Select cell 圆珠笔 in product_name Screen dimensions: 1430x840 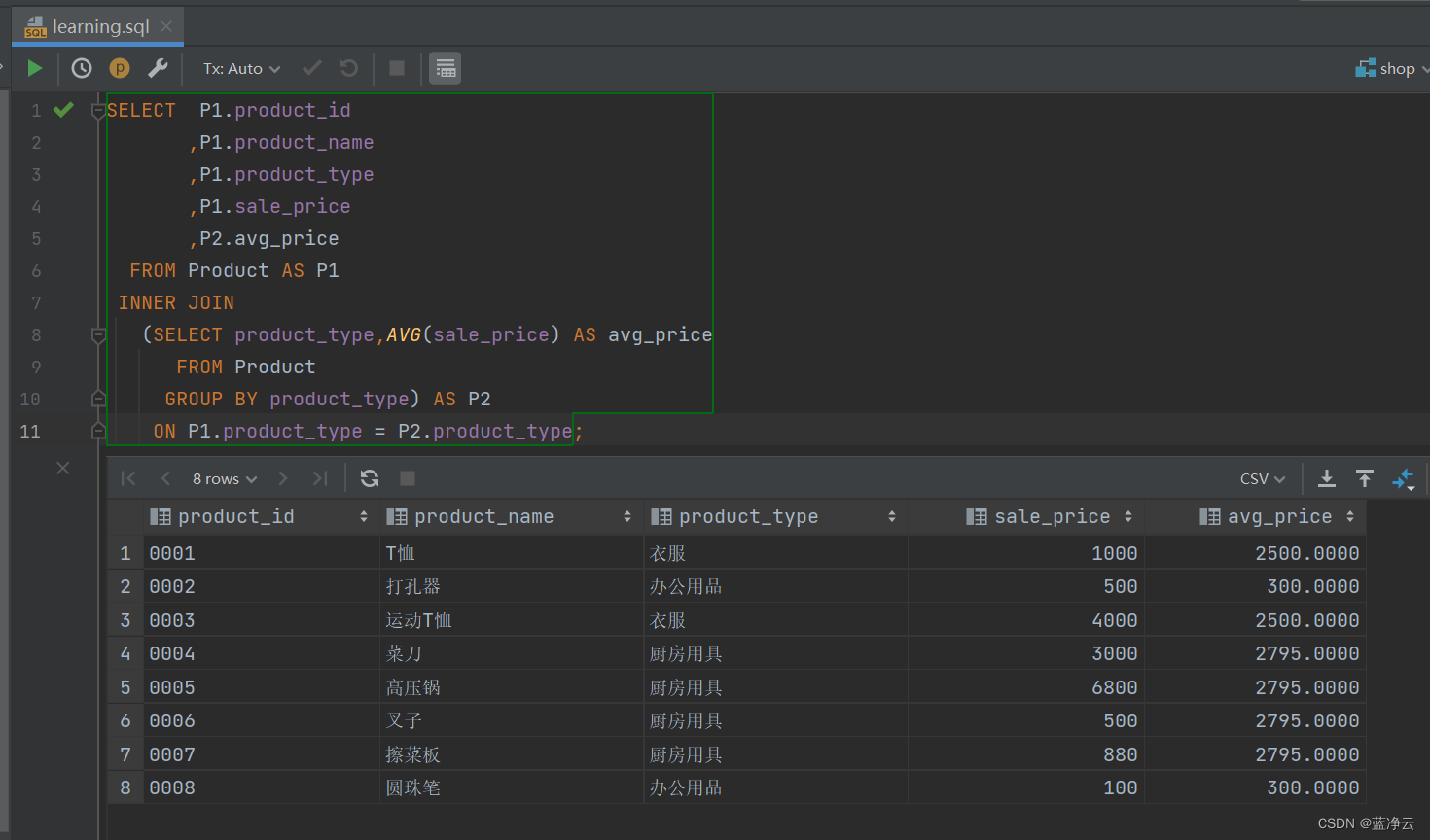[x=512, y=787]
